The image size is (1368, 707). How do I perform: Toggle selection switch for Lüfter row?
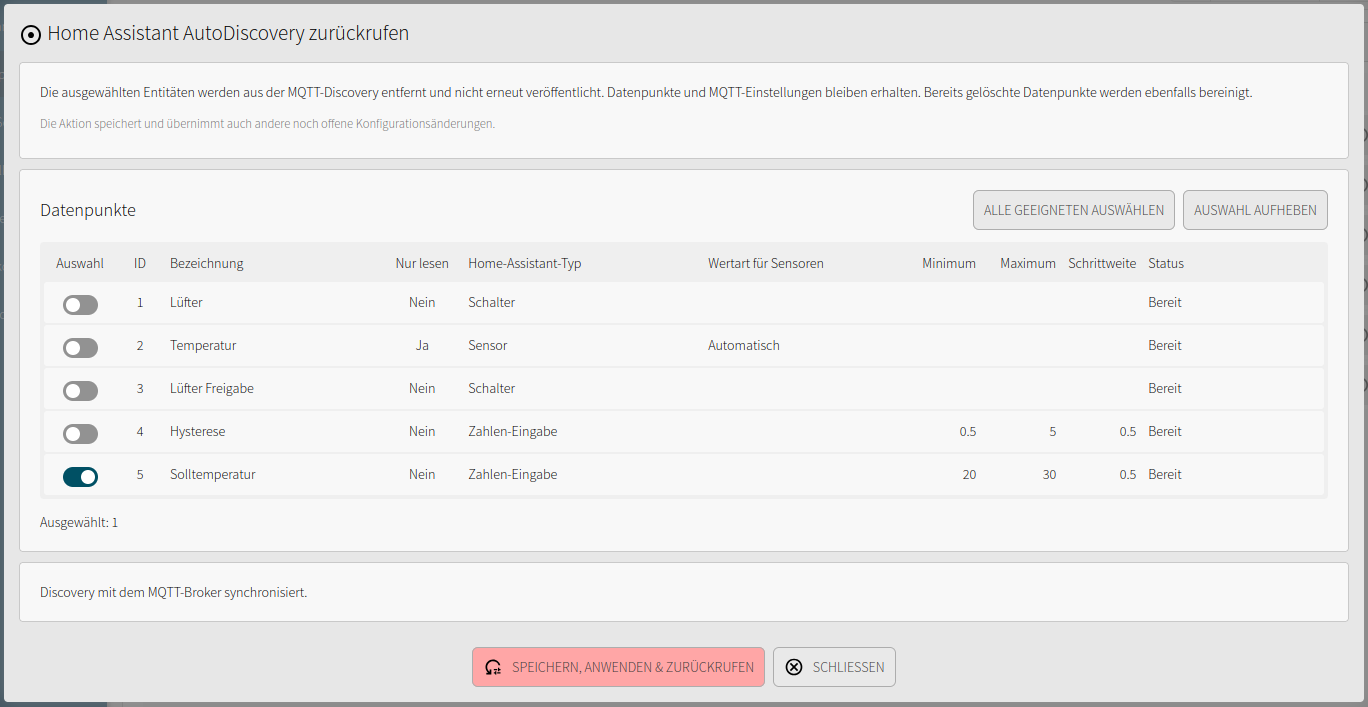click(80, 305)
